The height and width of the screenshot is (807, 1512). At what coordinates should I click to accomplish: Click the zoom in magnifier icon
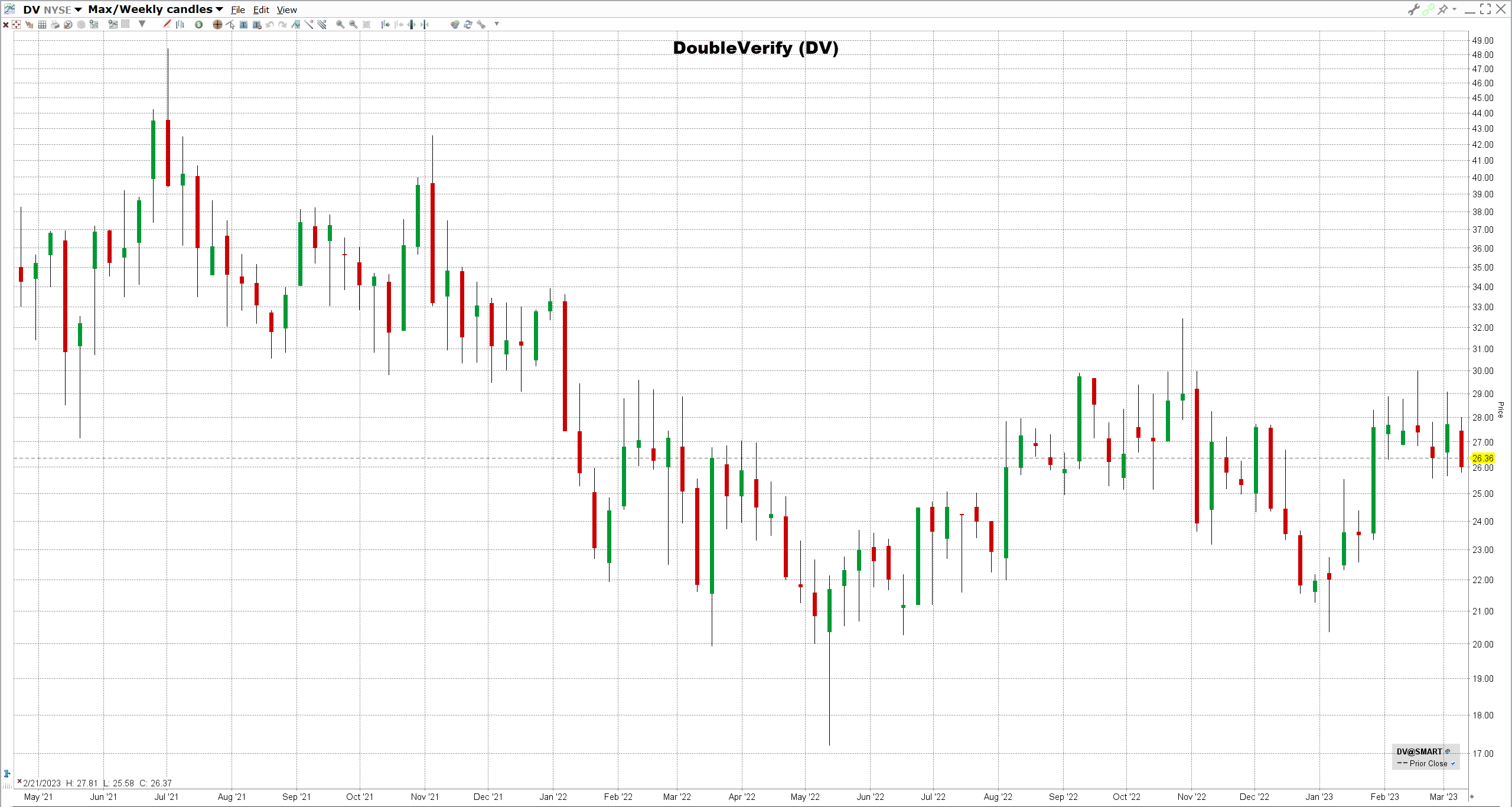click(340, 24)
